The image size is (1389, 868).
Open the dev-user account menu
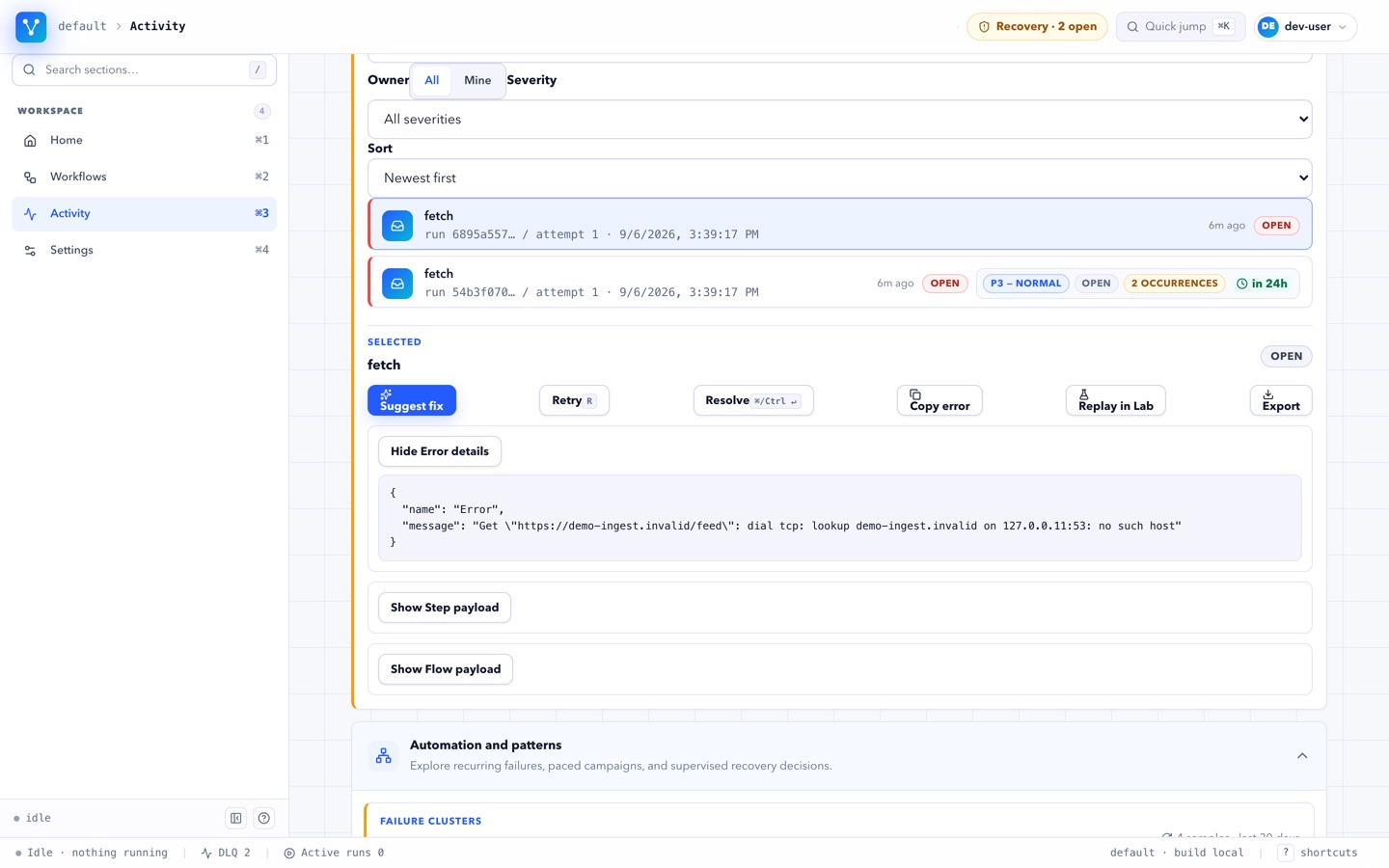pos(1306,27)
